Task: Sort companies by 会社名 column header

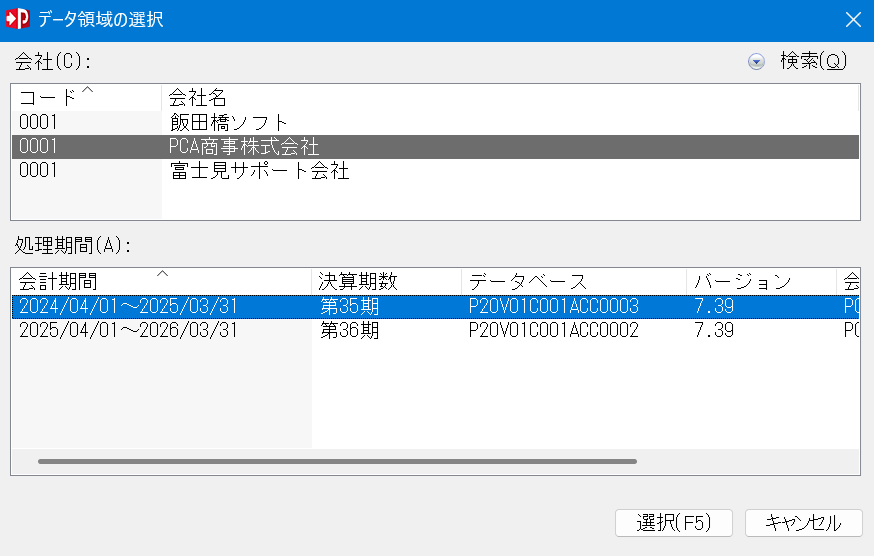Action: (509, 98)
